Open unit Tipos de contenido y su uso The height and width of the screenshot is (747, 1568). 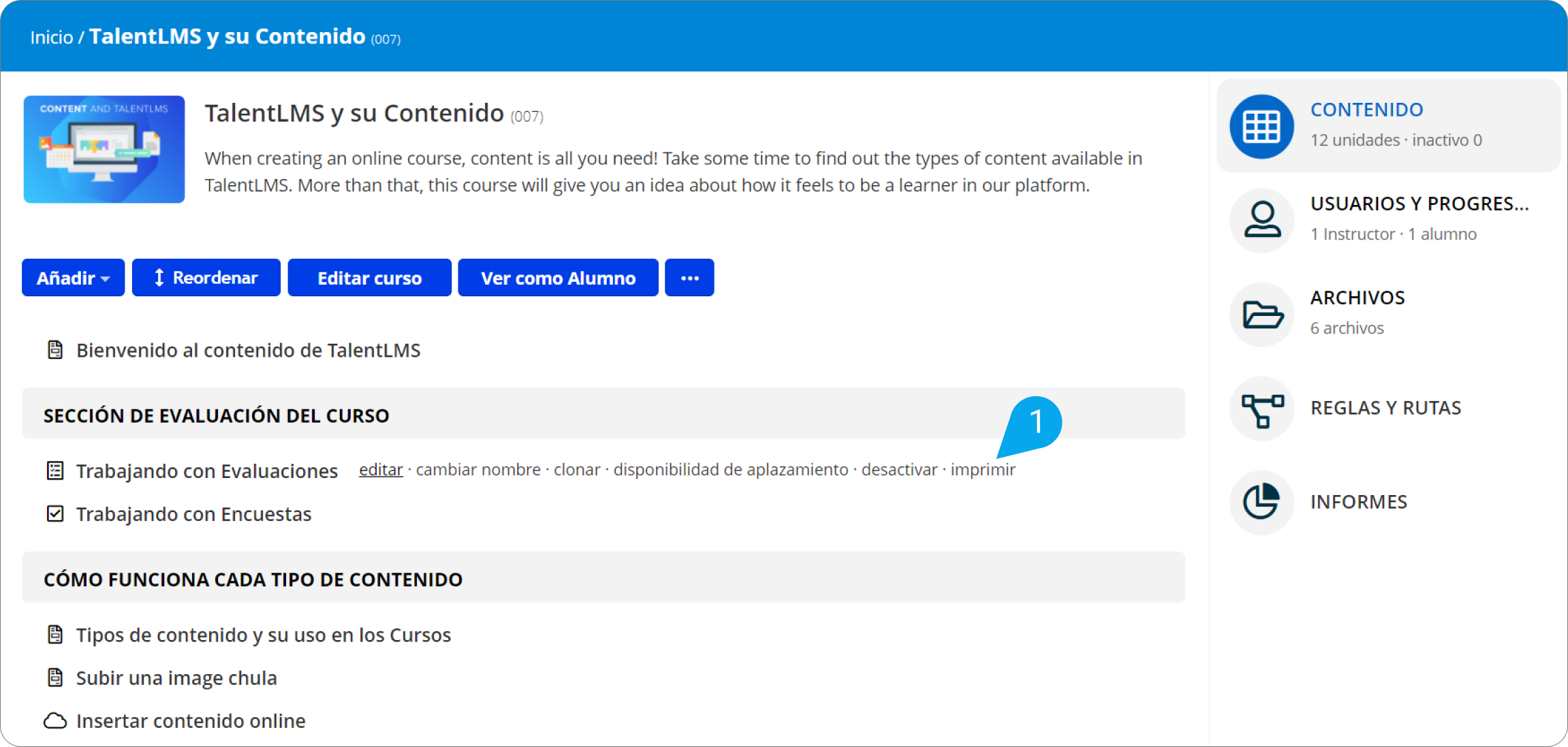tap(264, 635)
